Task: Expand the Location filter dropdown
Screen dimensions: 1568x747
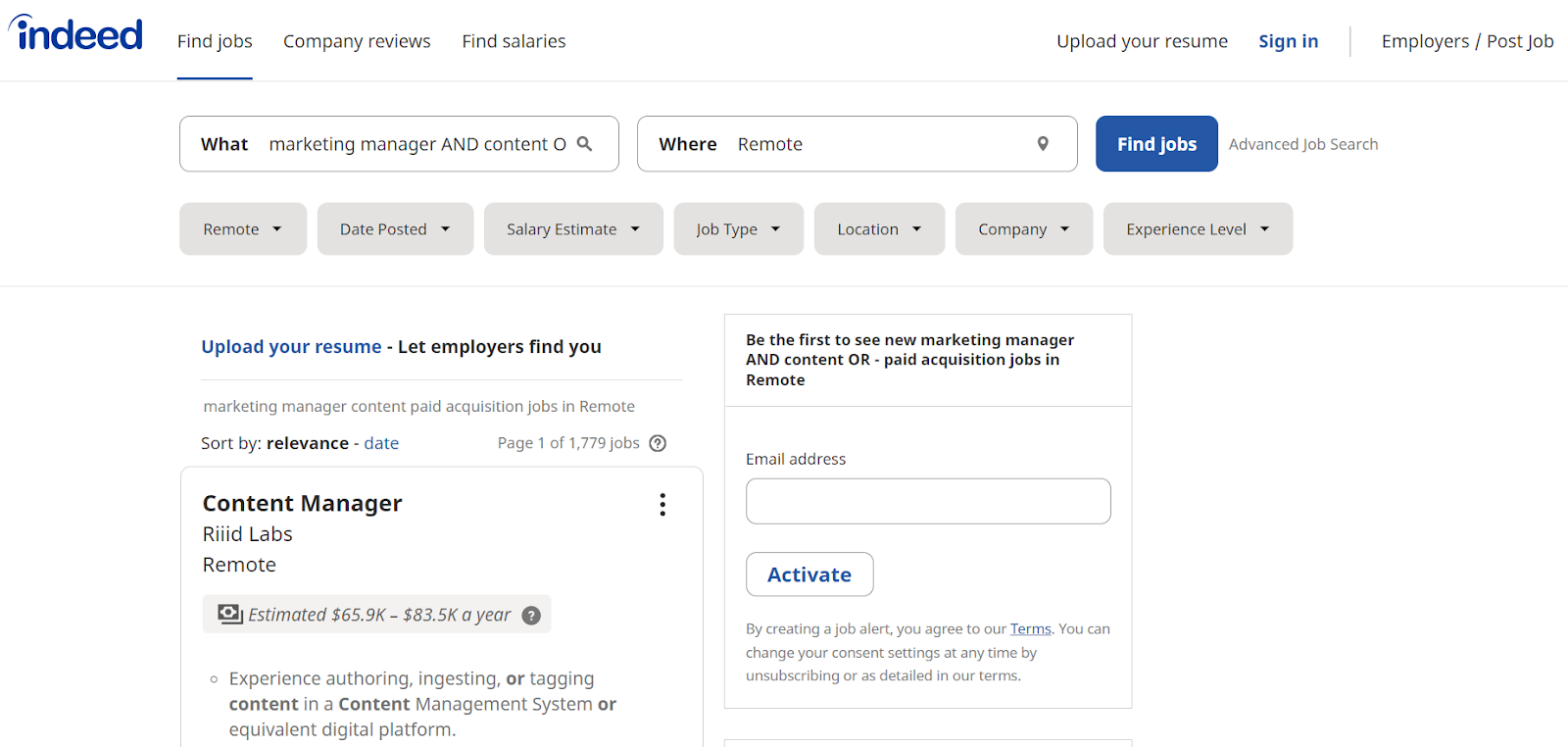Action: pyautogui.click(x=879, y=229)
